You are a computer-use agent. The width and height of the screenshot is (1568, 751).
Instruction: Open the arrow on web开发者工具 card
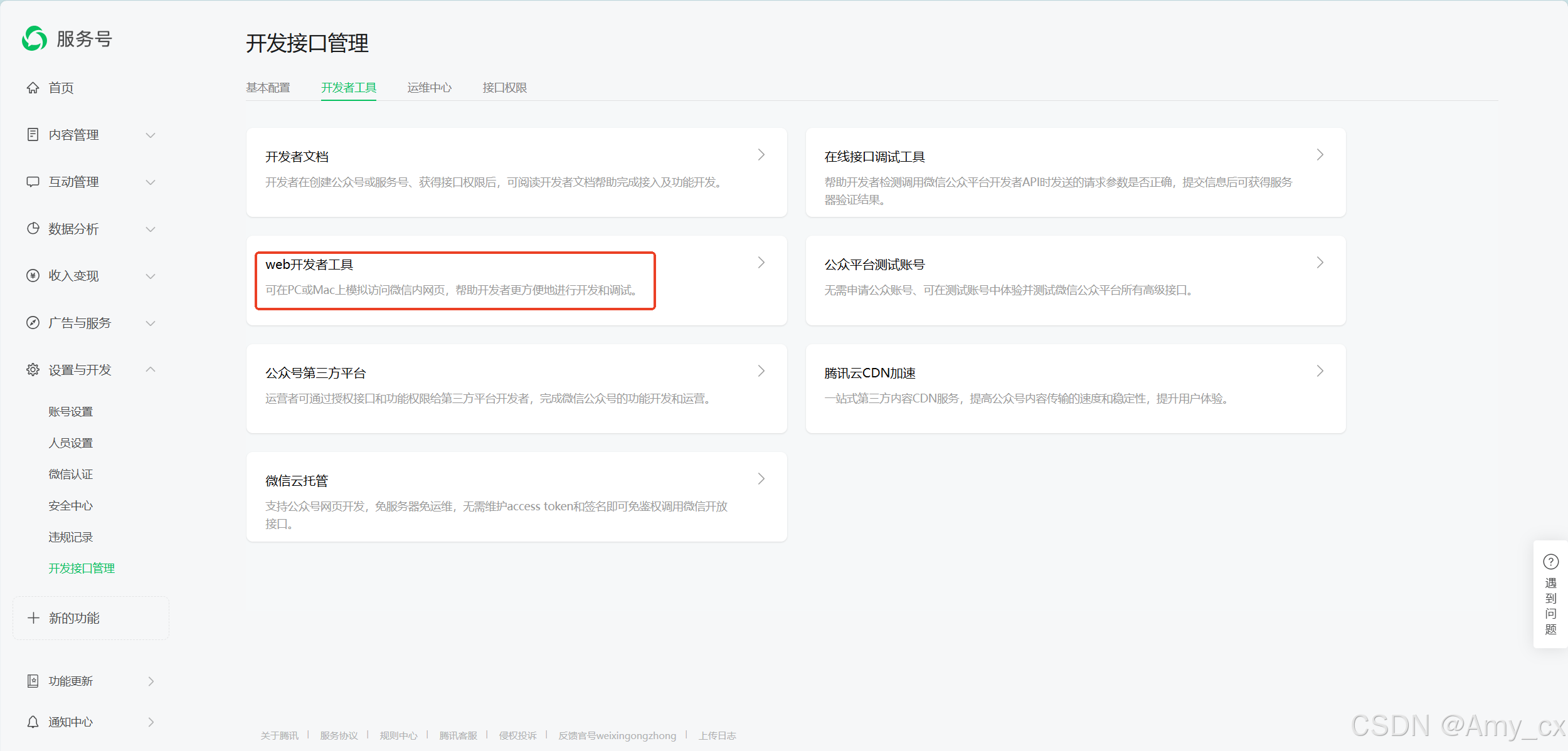(x=761, y=263)
